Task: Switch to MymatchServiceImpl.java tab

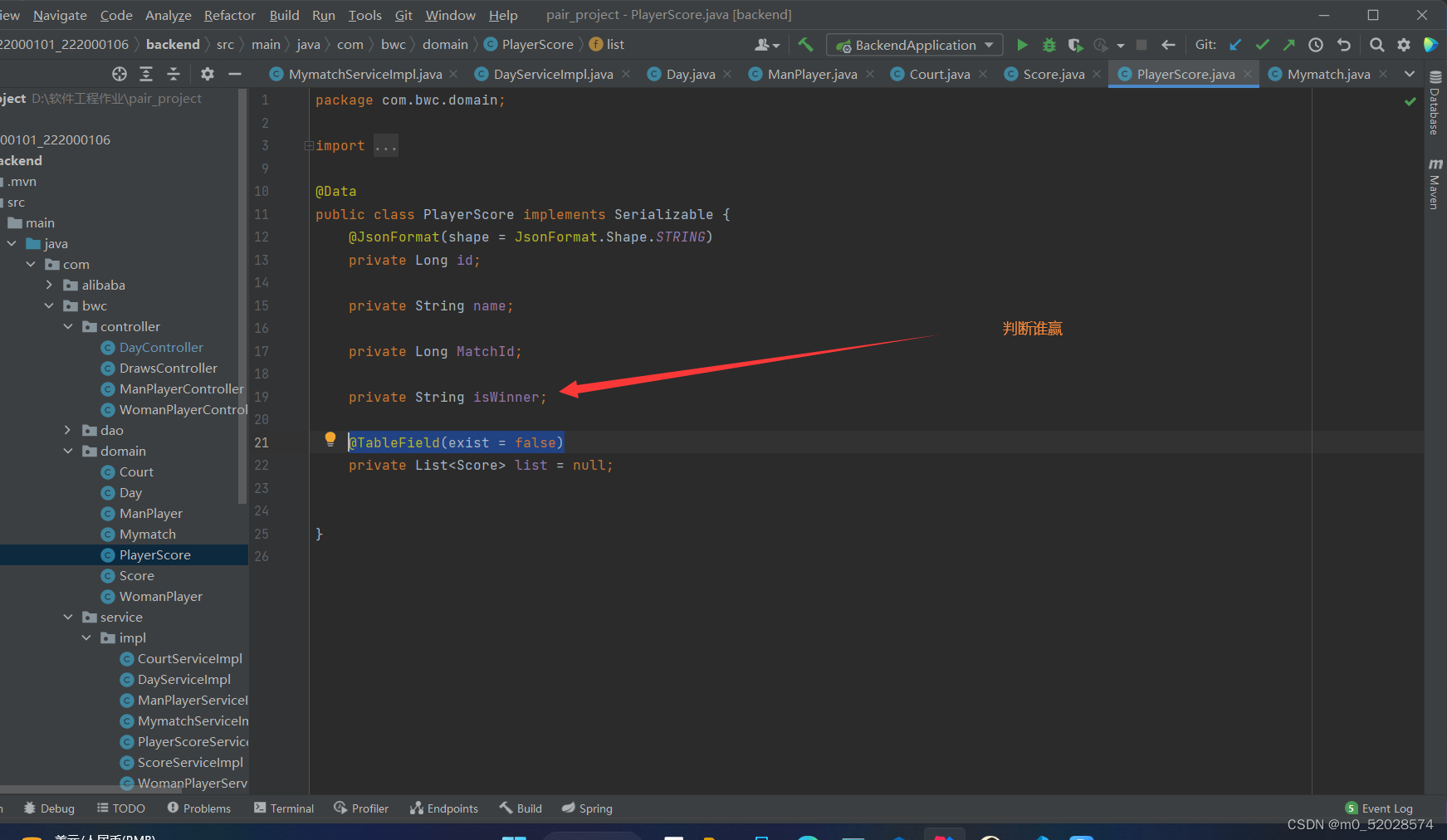Action: 365,74
